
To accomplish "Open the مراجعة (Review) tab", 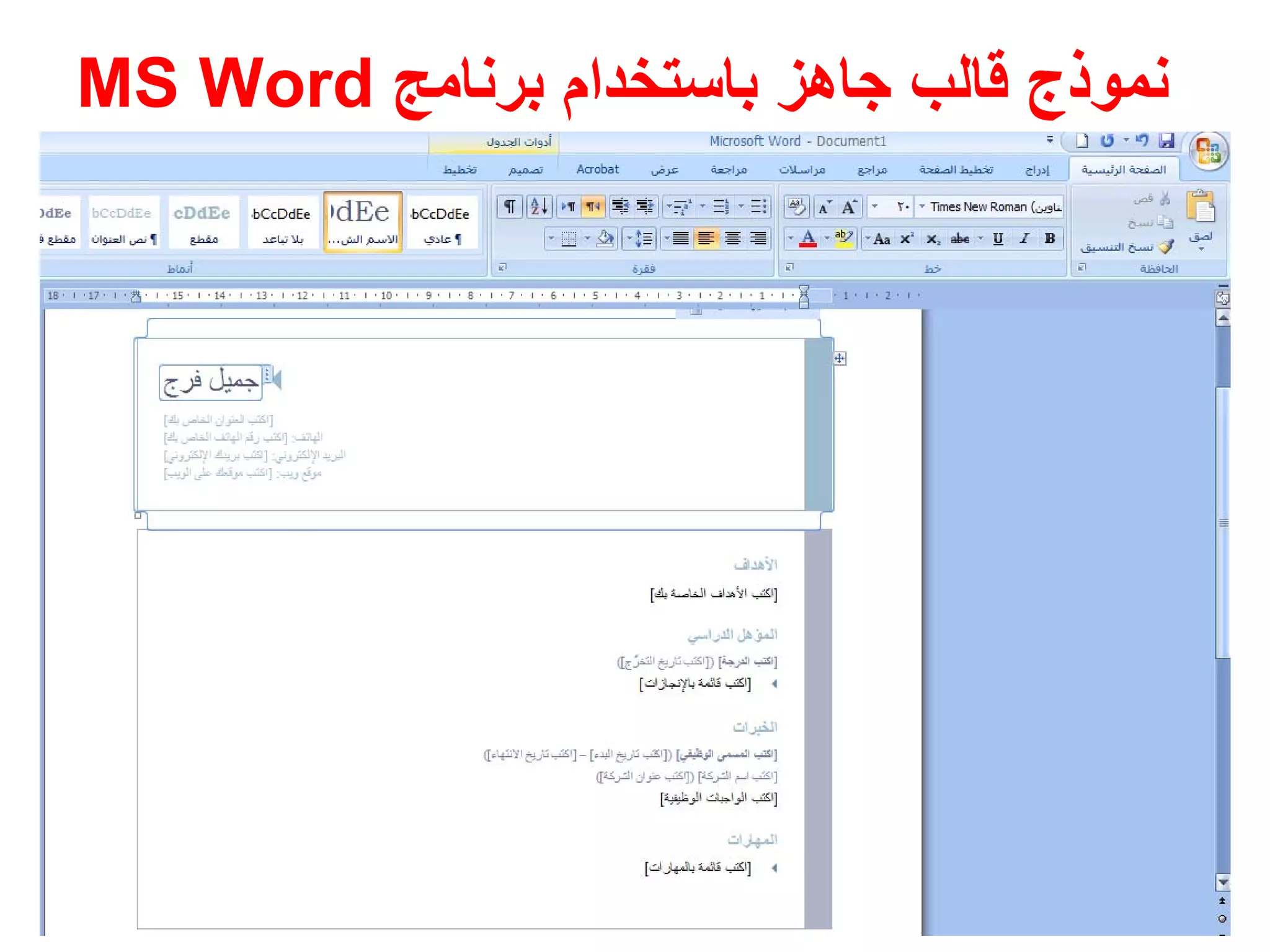I will point(729,170).
